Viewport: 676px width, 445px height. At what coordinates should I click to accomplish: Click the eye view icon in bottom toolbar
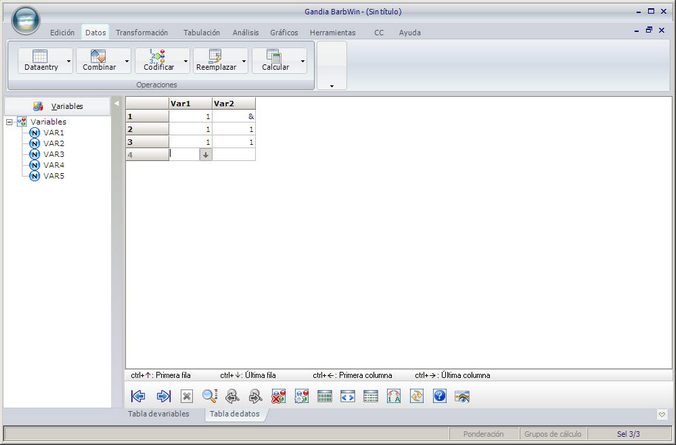click(x=462, y=397)
